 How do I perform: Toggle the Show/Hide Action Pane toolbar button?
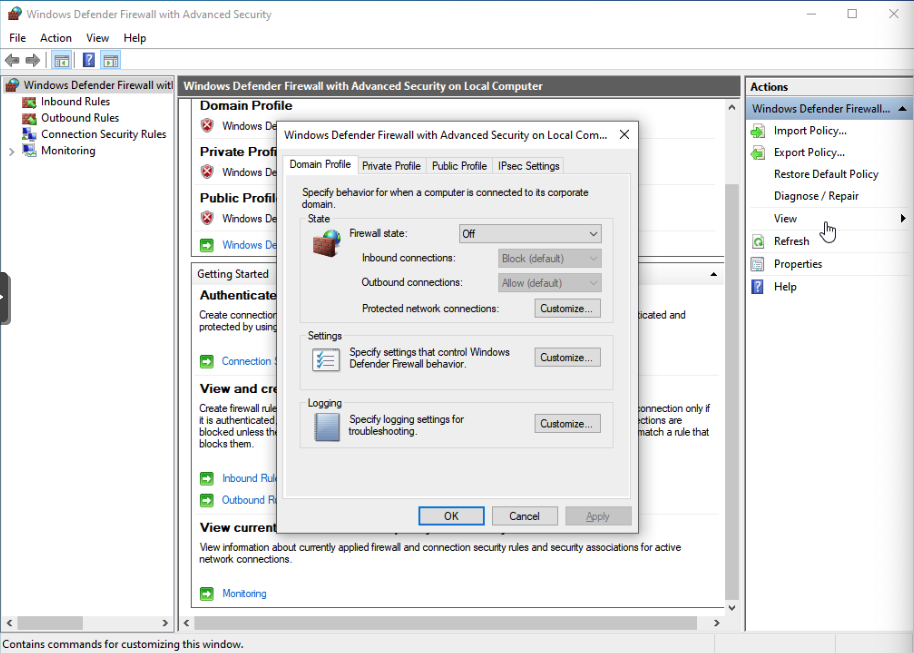[x=110, y=59]
